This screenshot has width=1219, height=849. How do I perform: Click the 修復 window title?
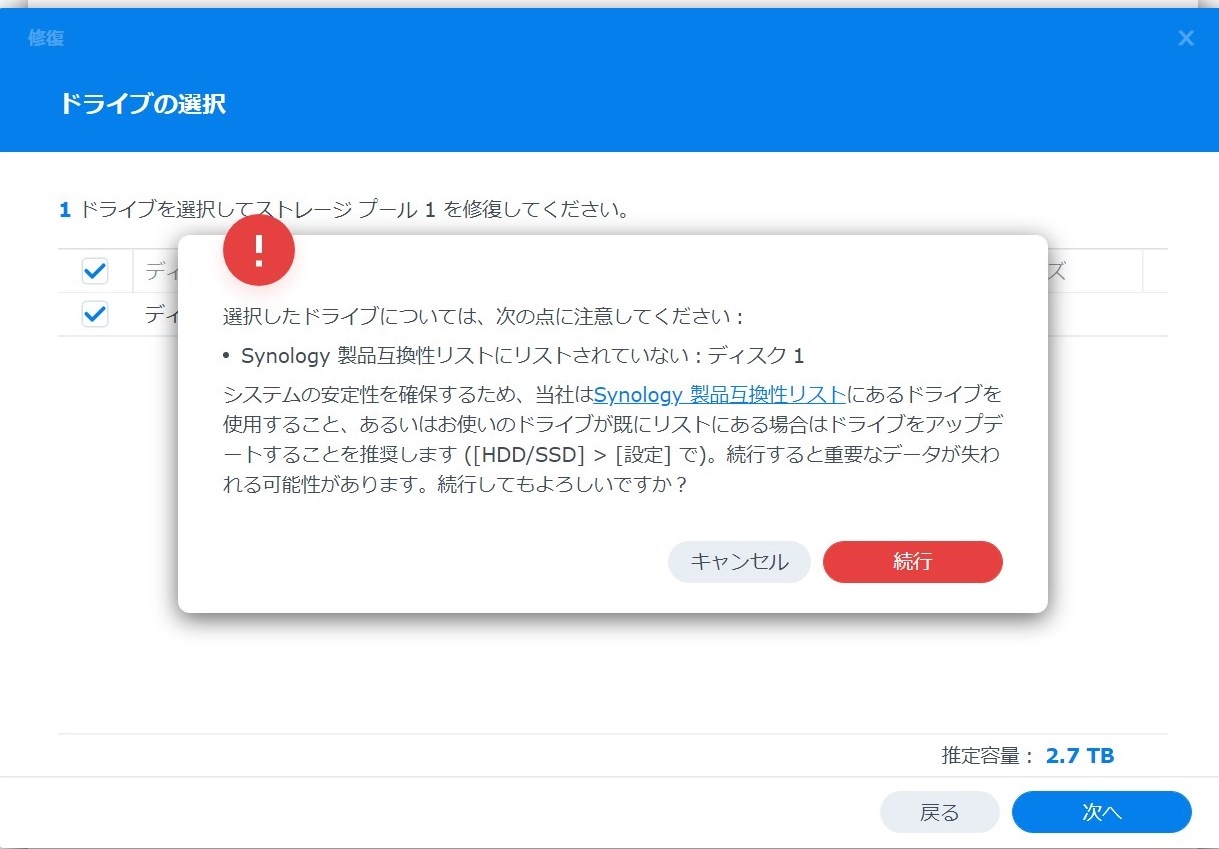tap(46, 39)
